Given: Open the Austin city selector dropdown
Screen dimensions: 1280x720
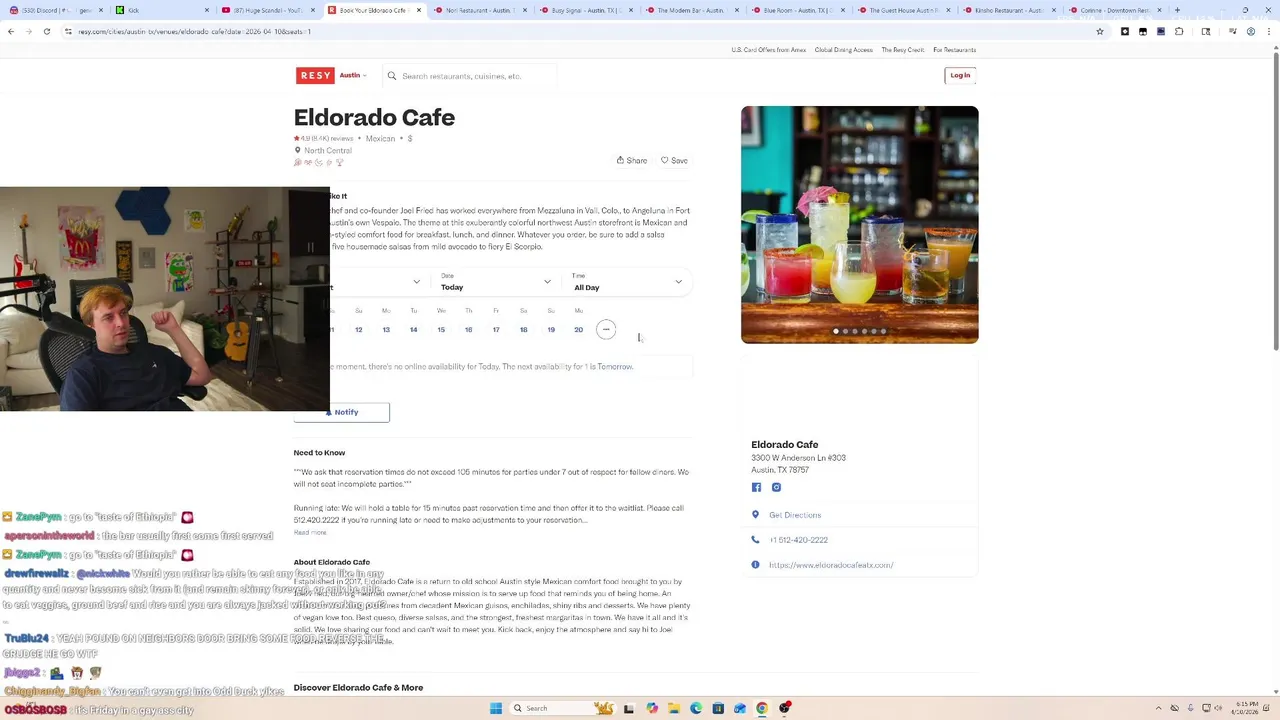Looking at the screenshot, I should point(353,75).
